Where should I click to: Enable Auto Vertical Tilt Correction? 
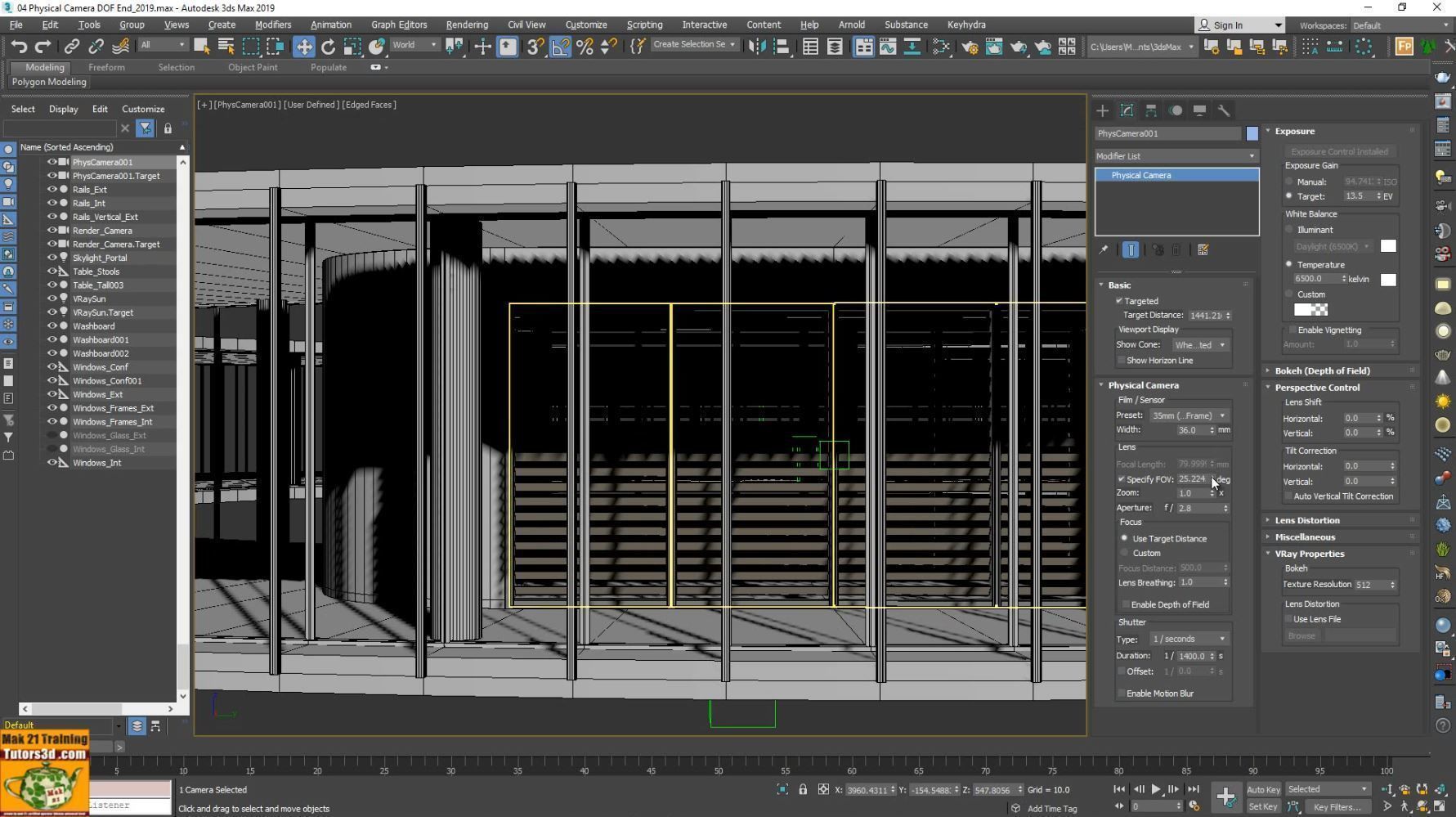pyautogui.click(x=1288, y=496)
